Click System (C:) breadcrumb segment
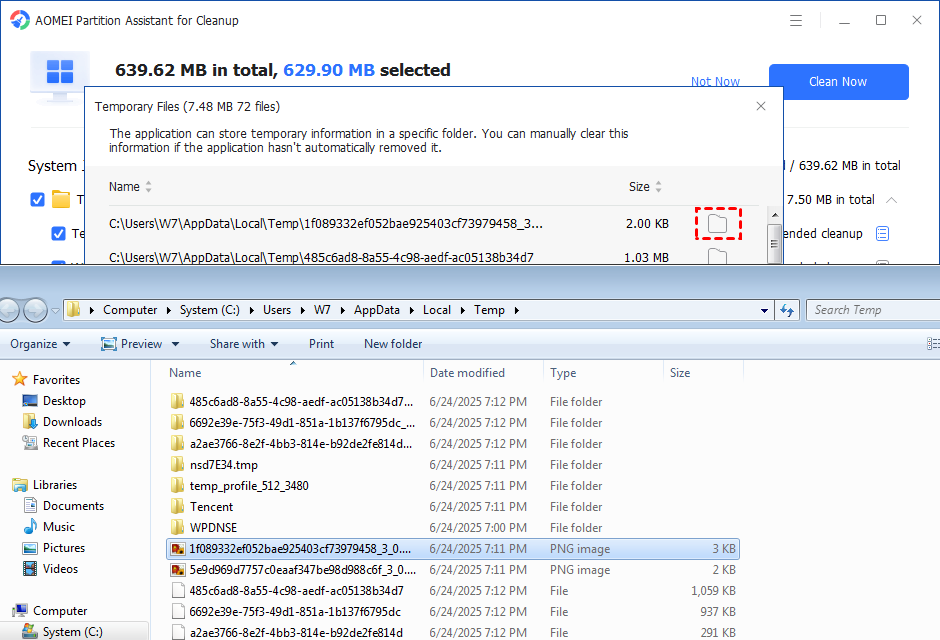This screenshot has width=940, height=640. tap(210, 310)
